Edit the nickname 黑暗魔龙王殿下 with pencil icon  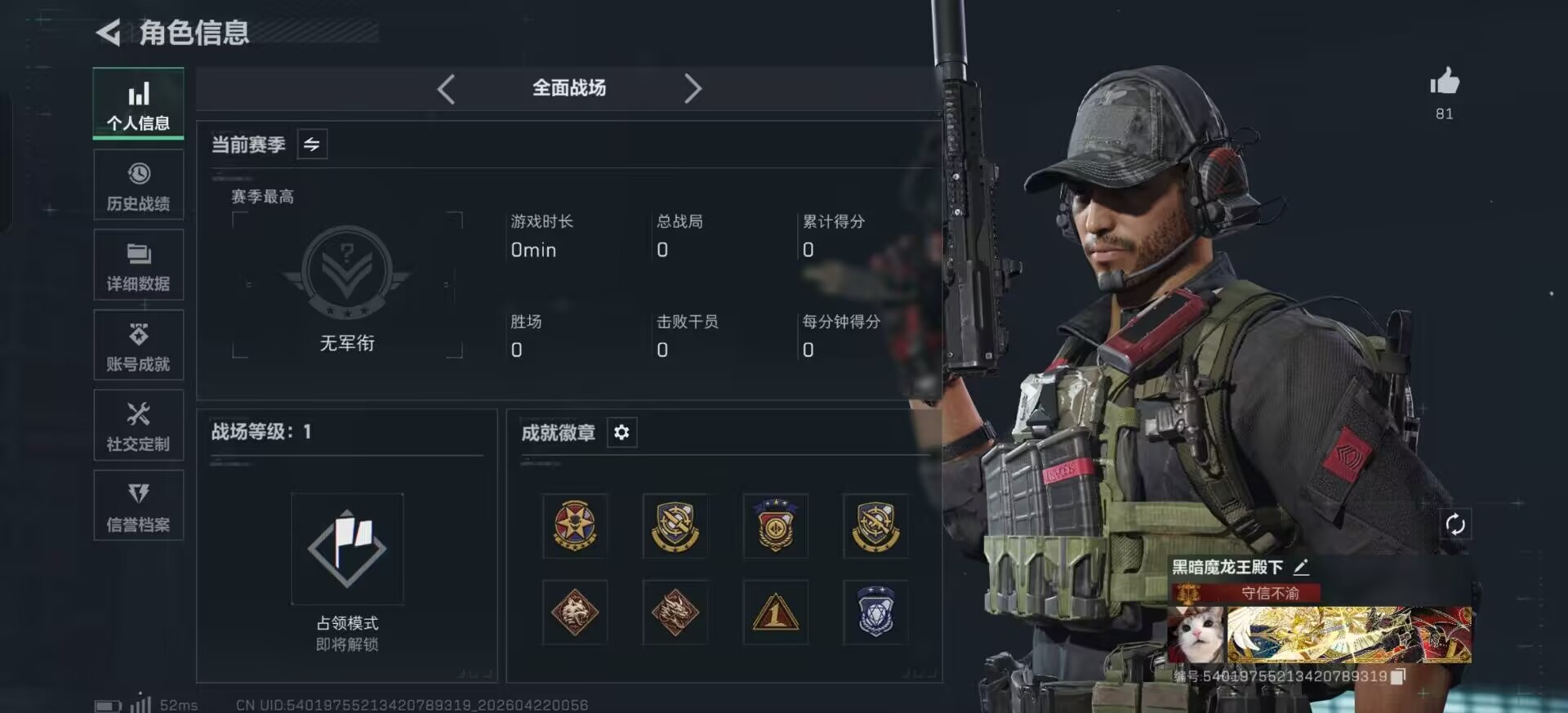1301,567
